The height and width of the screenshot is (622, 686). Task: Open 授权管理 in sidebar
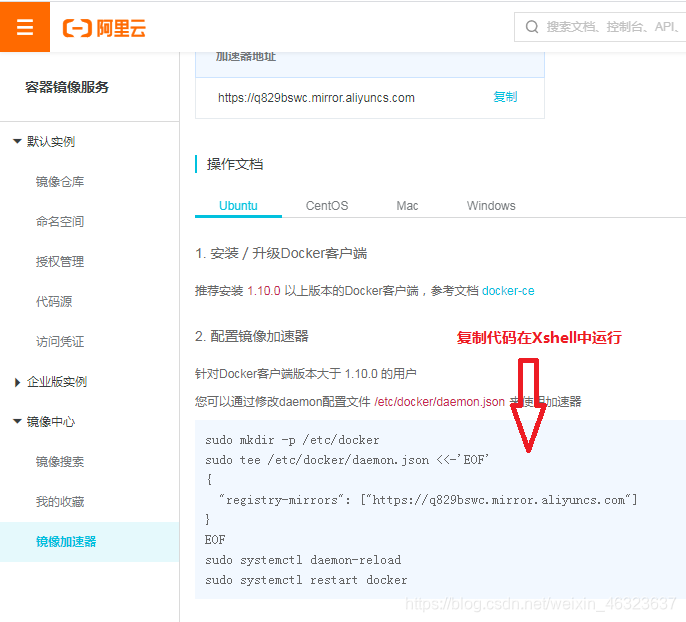[x=60, y=262]
